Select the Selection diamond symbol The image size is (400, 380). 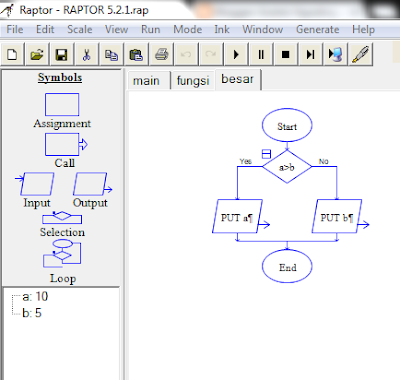point(62,217)
